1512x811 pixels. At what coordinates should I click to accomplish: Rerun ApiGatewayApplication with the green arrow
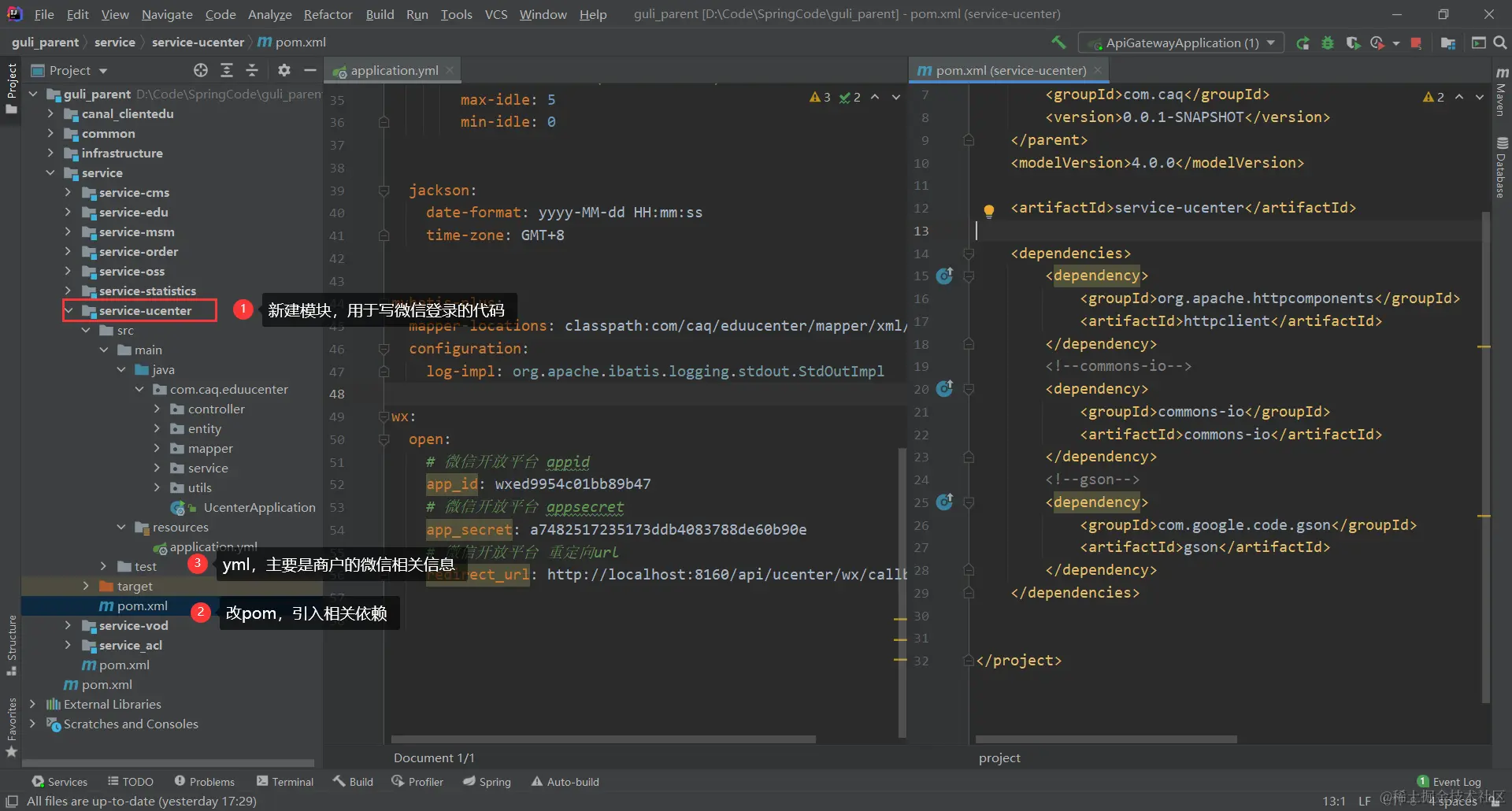1303,43
